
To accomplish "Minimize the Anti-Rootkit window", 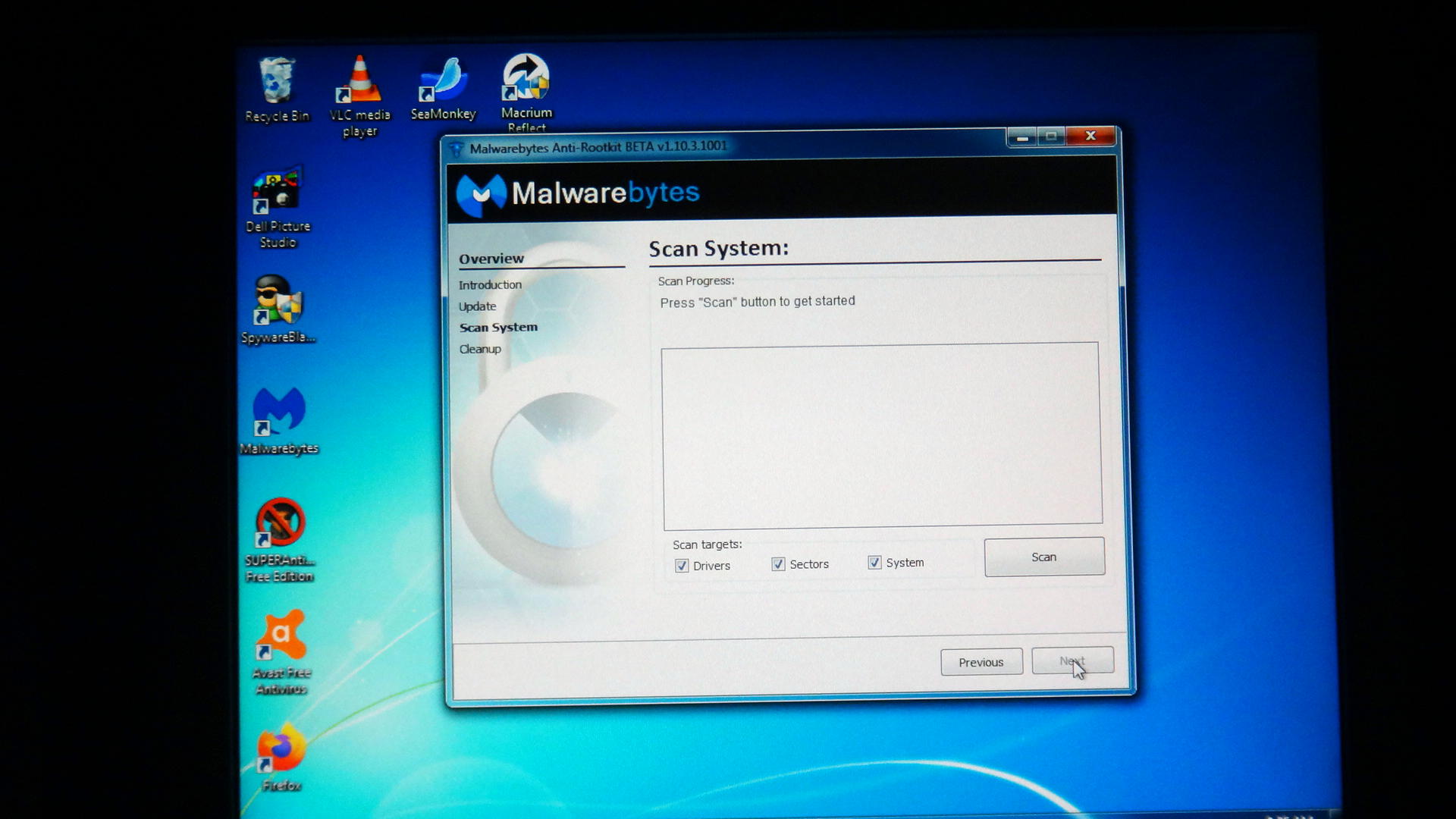I will (1022, 137).
